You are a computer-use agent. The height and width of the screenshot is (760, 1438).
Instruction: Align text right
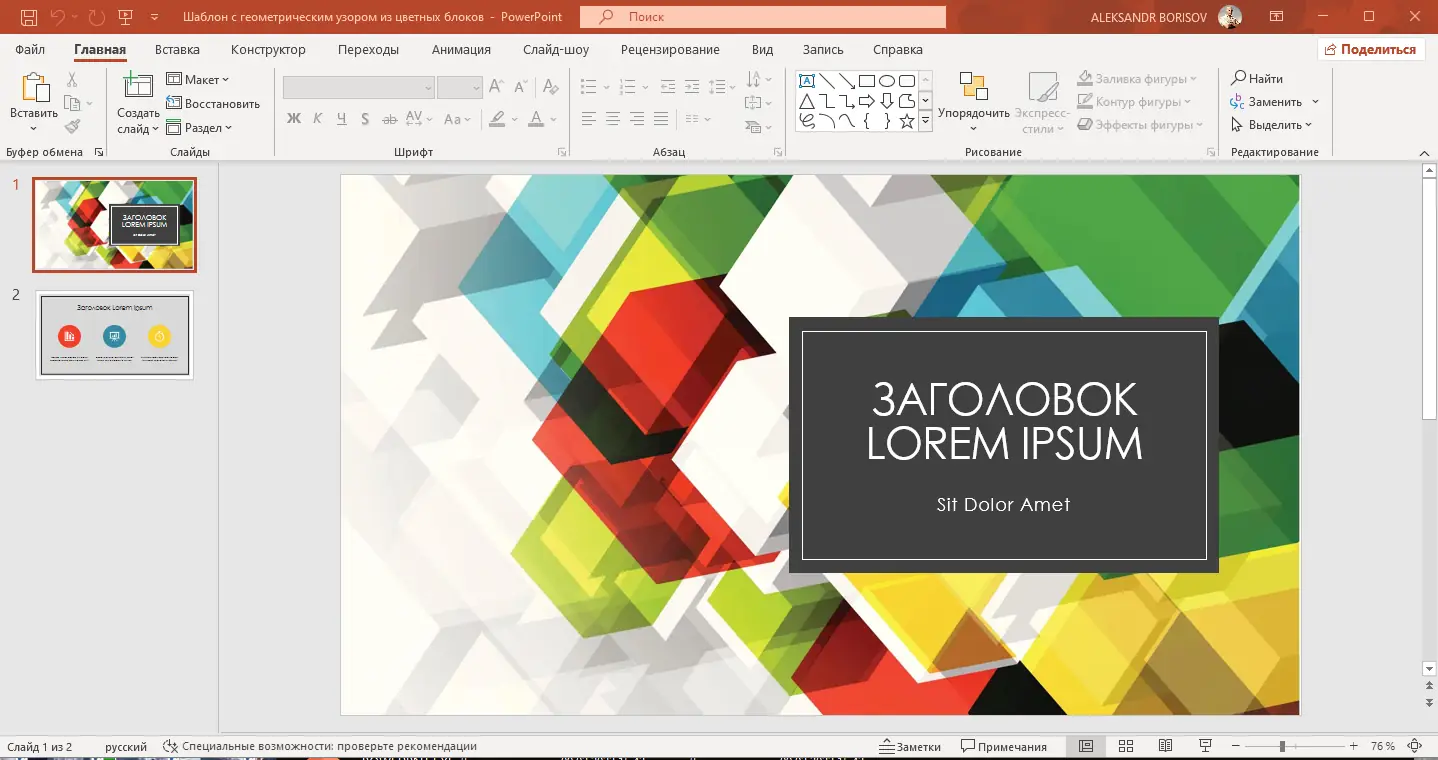637,119
